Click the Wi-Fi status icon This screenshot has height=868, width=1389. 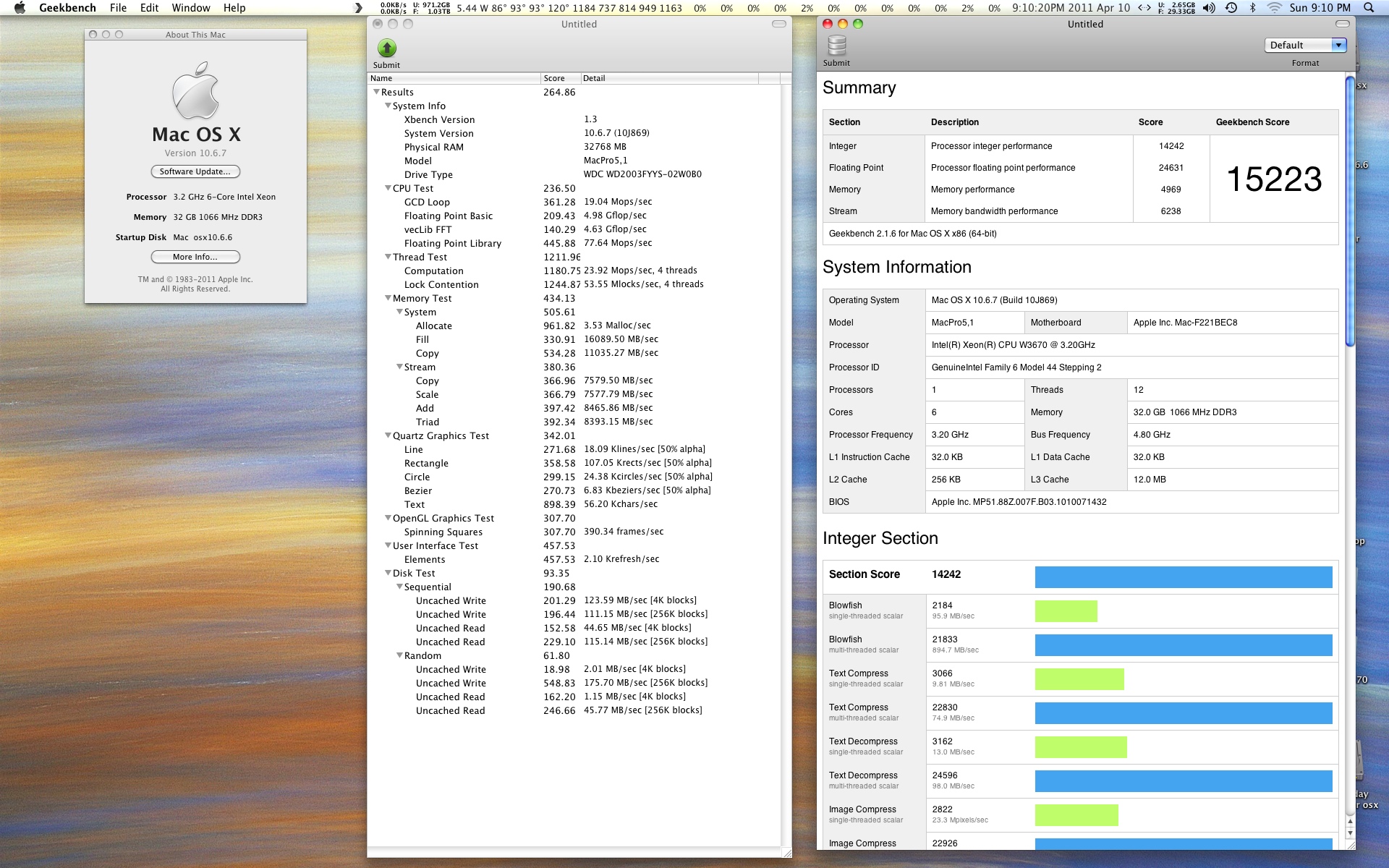1275,8
